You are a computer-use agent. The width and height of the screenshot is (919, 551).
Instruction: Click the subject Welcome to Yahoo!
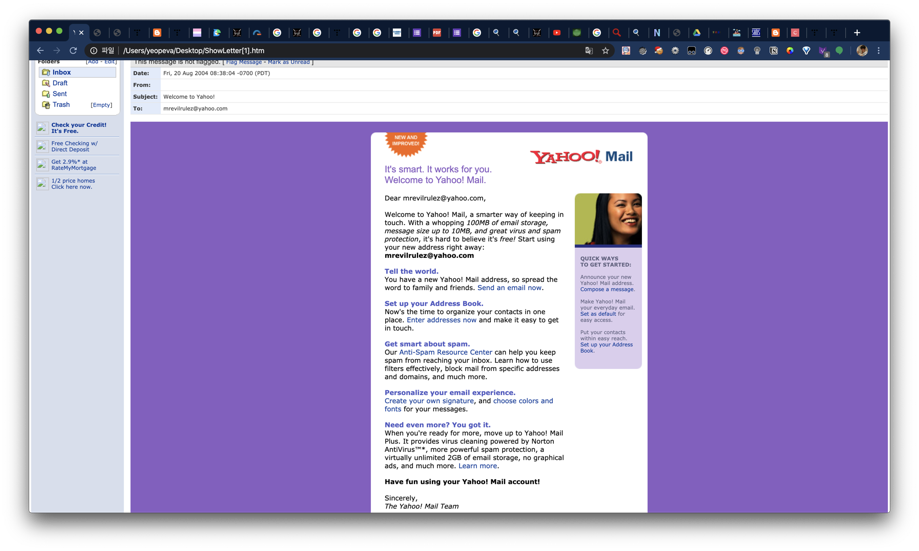coord(189,97)
